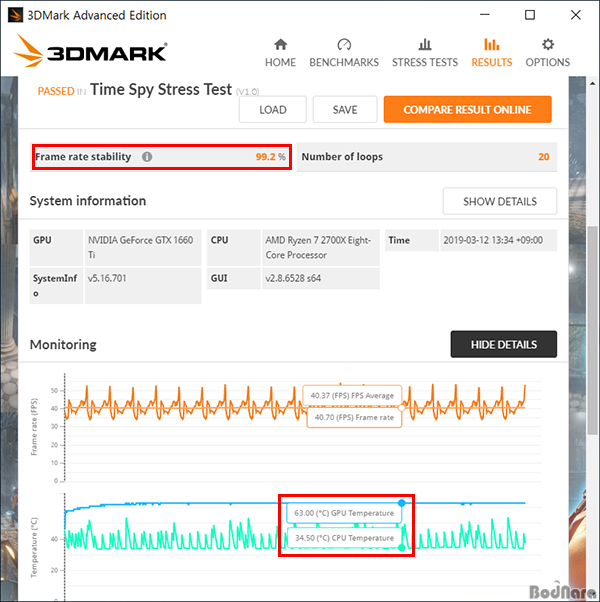Screen dimensions: 600x602
Task: Click the PASSED status label
Action: point(56,91)
